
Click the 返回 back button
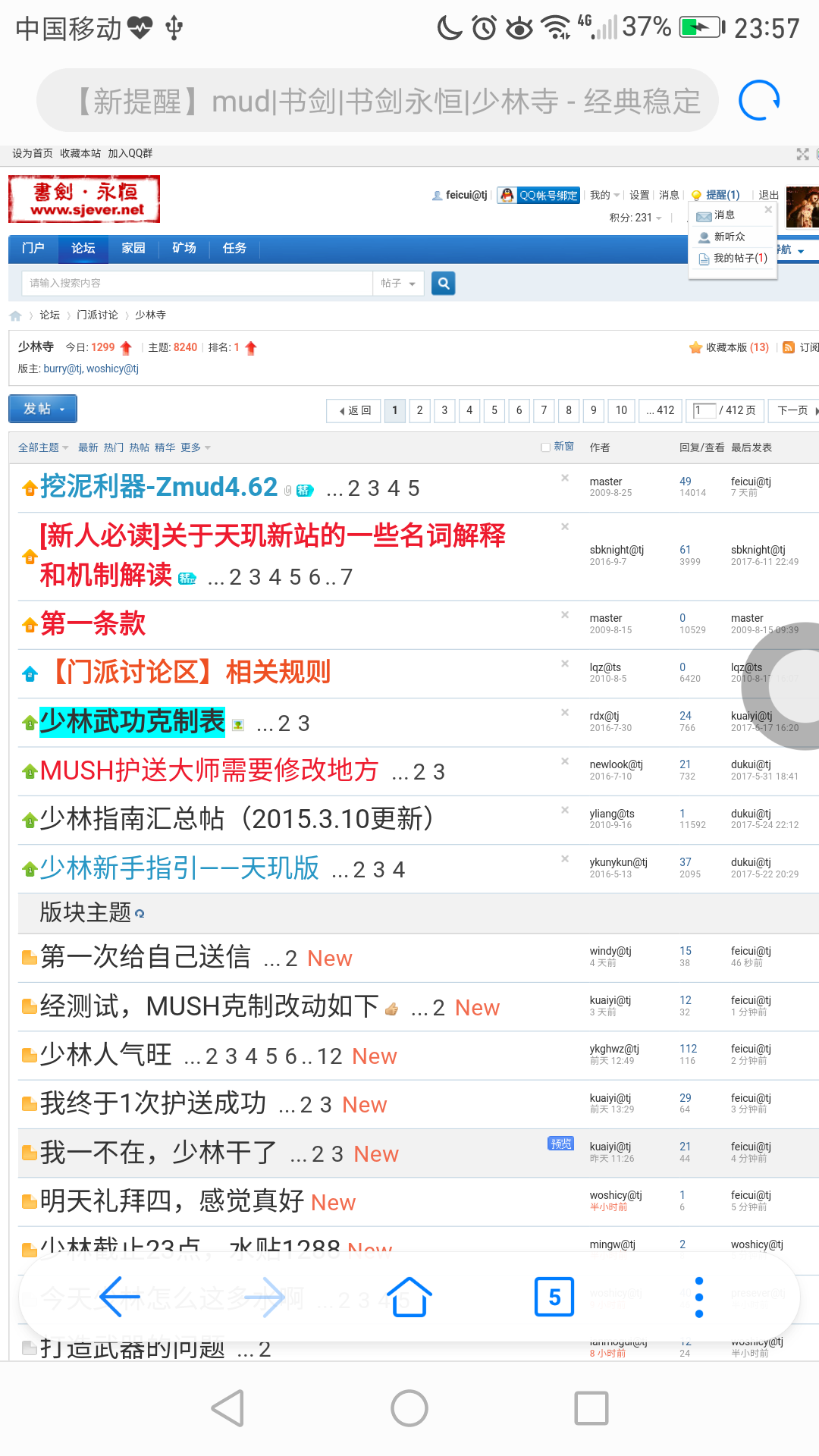(x=354, y=410)
